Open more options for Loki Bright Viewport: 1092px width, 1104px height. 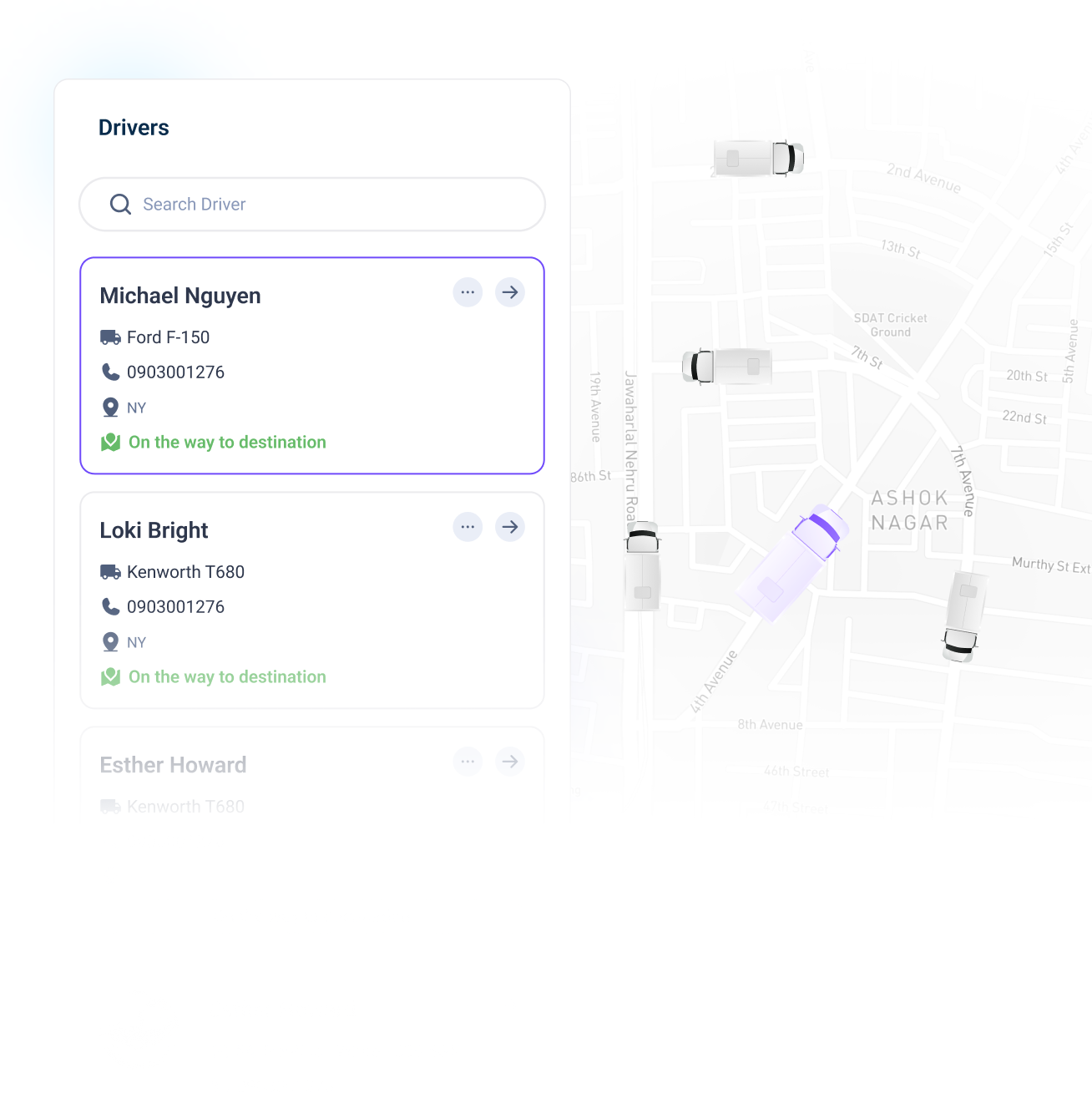pyautogui.click(x=468, y=527)
